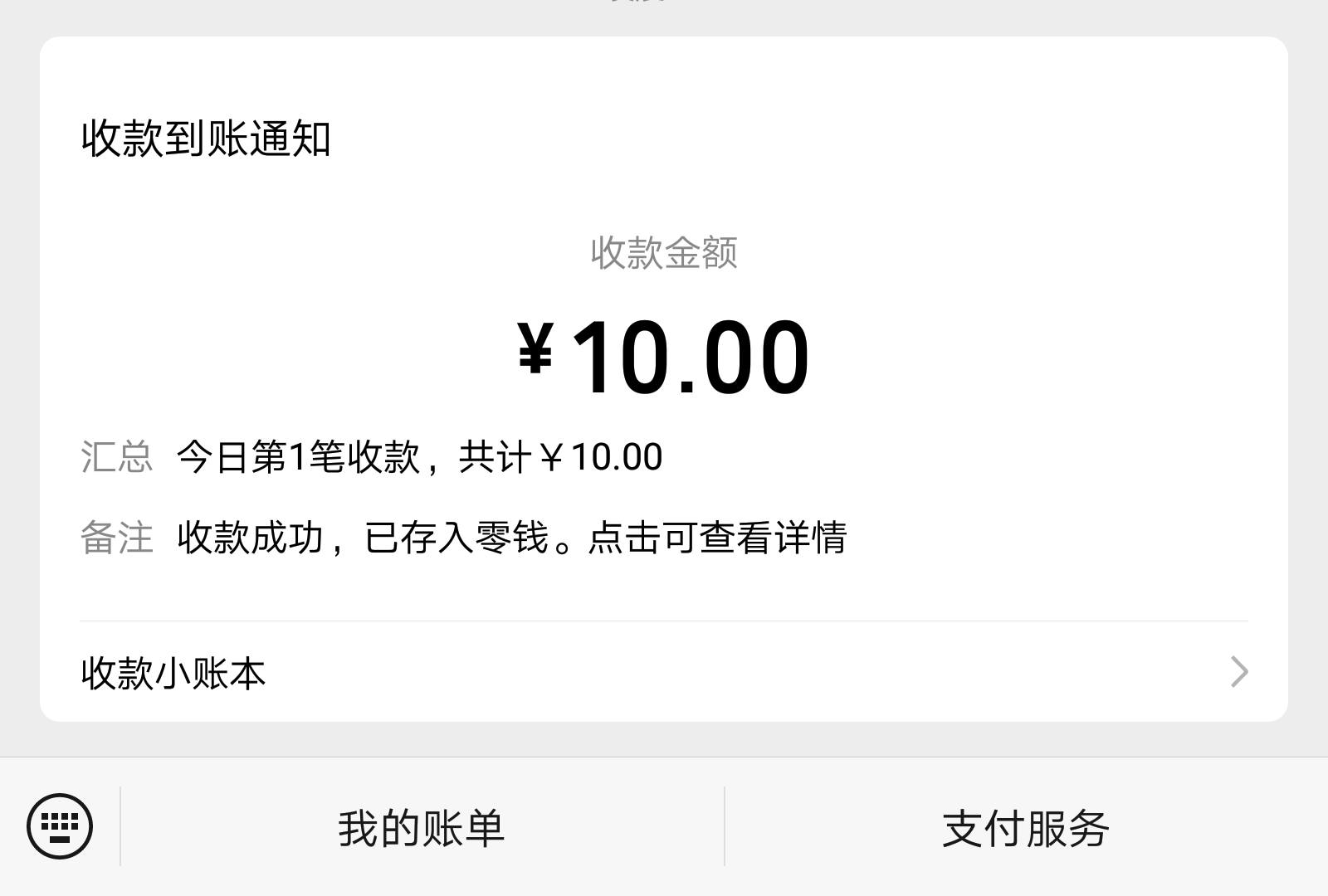Viewport: 1328px width, 896px height.
Task: Open the 收款小账本 link
Action: 173,673
